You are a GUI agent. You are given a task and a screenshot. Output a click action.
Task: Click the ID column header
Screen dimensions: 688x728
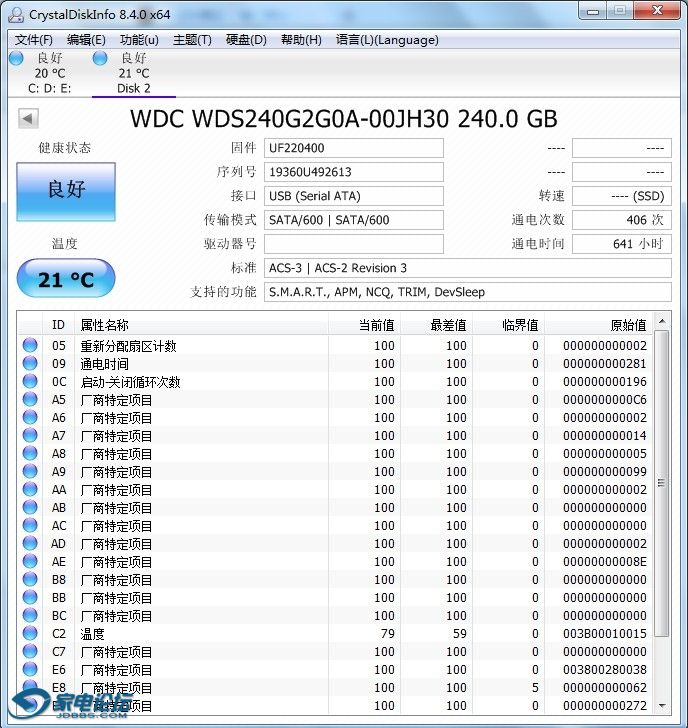58,325
